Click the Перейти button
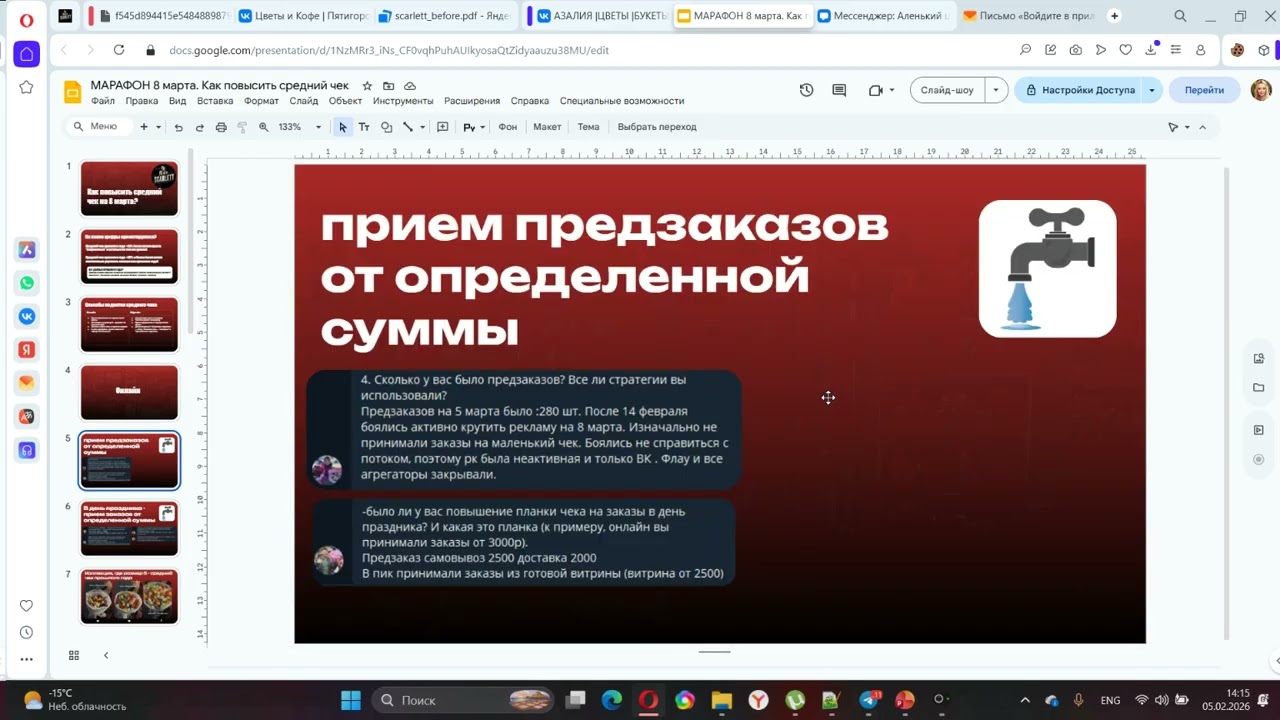The height and width of the screenshot is (720, 1280). click(1204, 90)
